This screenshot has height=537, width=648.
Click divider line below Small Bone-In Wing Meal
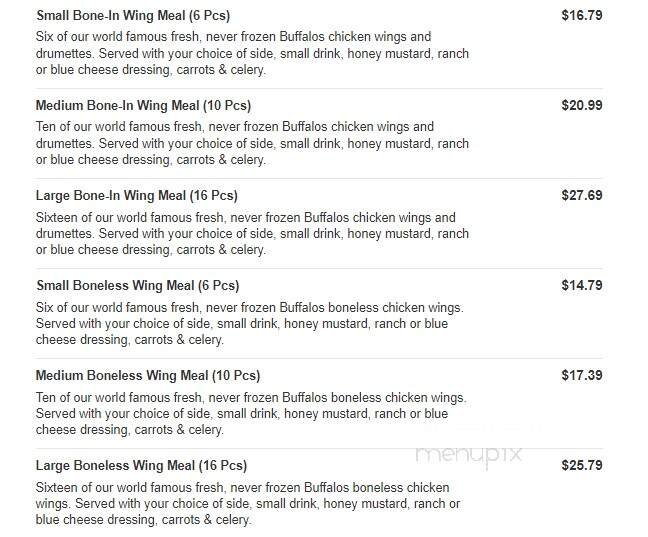(320, 88)
